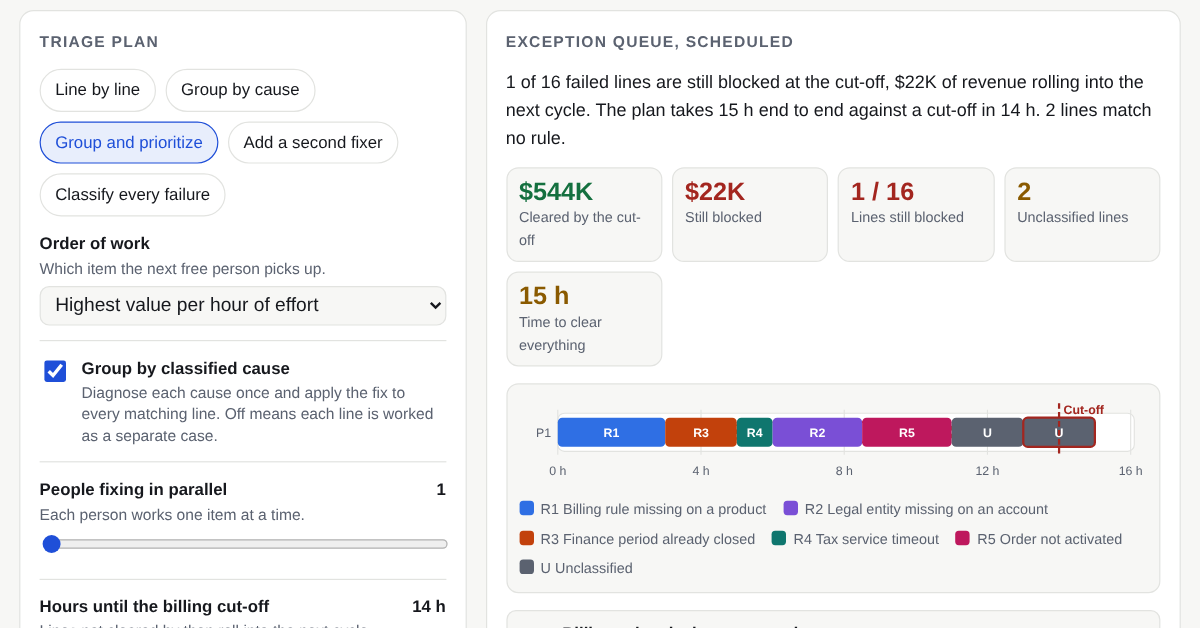Click the $22K Still blocked card
1200x628 pixels.
(750, 215)
